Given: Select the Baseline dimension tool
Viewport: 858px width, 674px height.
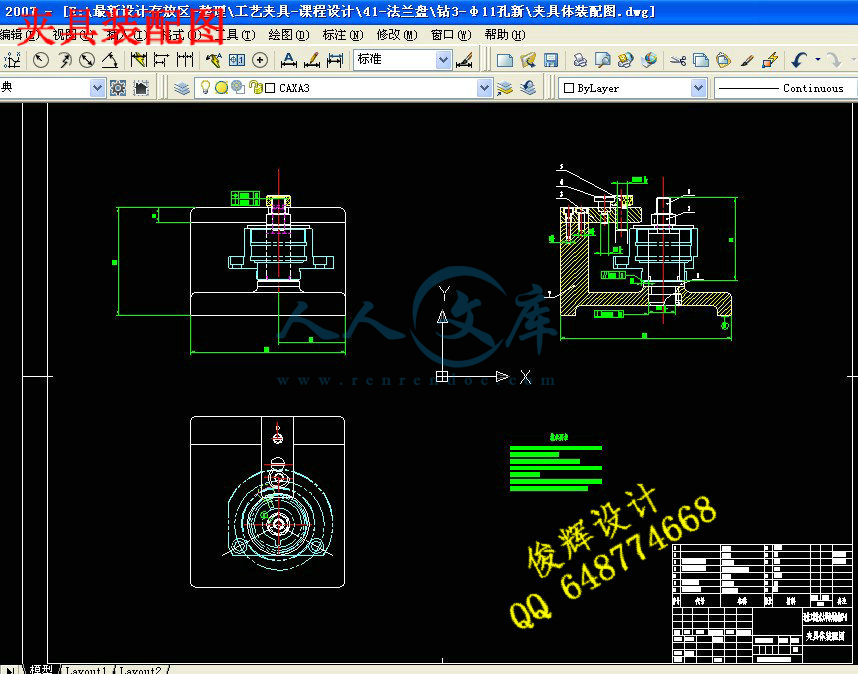Looking at the screenshot, I should (x=161, y=60).
